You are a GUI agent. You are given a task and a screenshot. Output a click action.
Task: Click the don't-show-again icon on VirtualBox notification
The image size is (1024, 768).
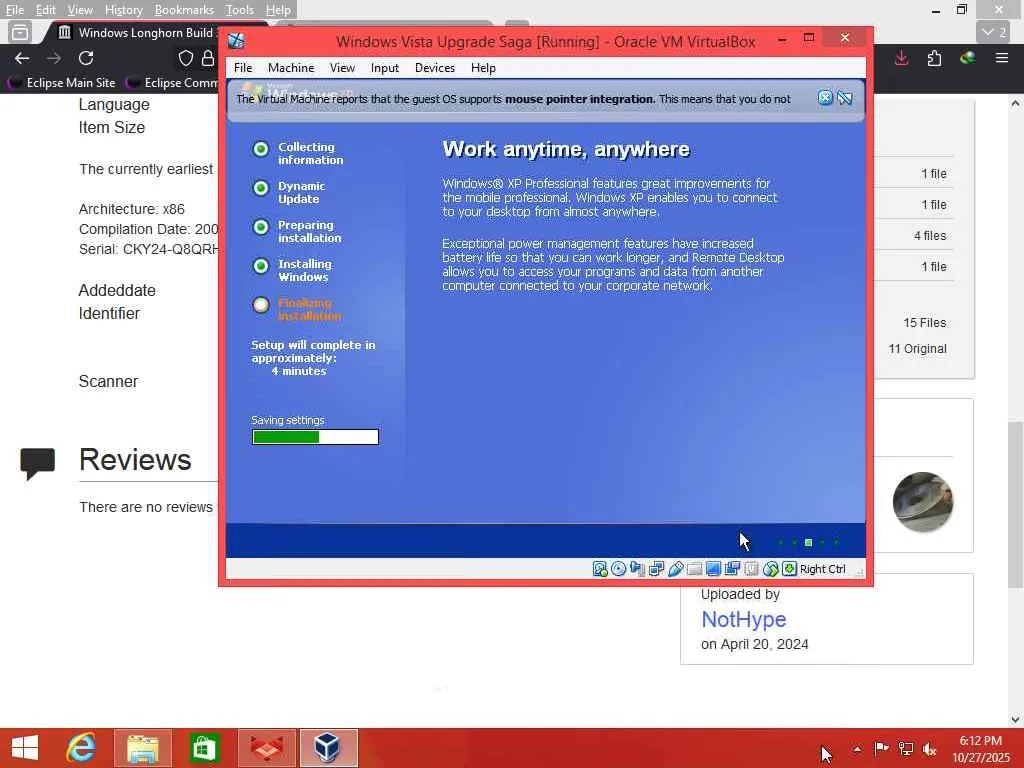coord(844,98)
